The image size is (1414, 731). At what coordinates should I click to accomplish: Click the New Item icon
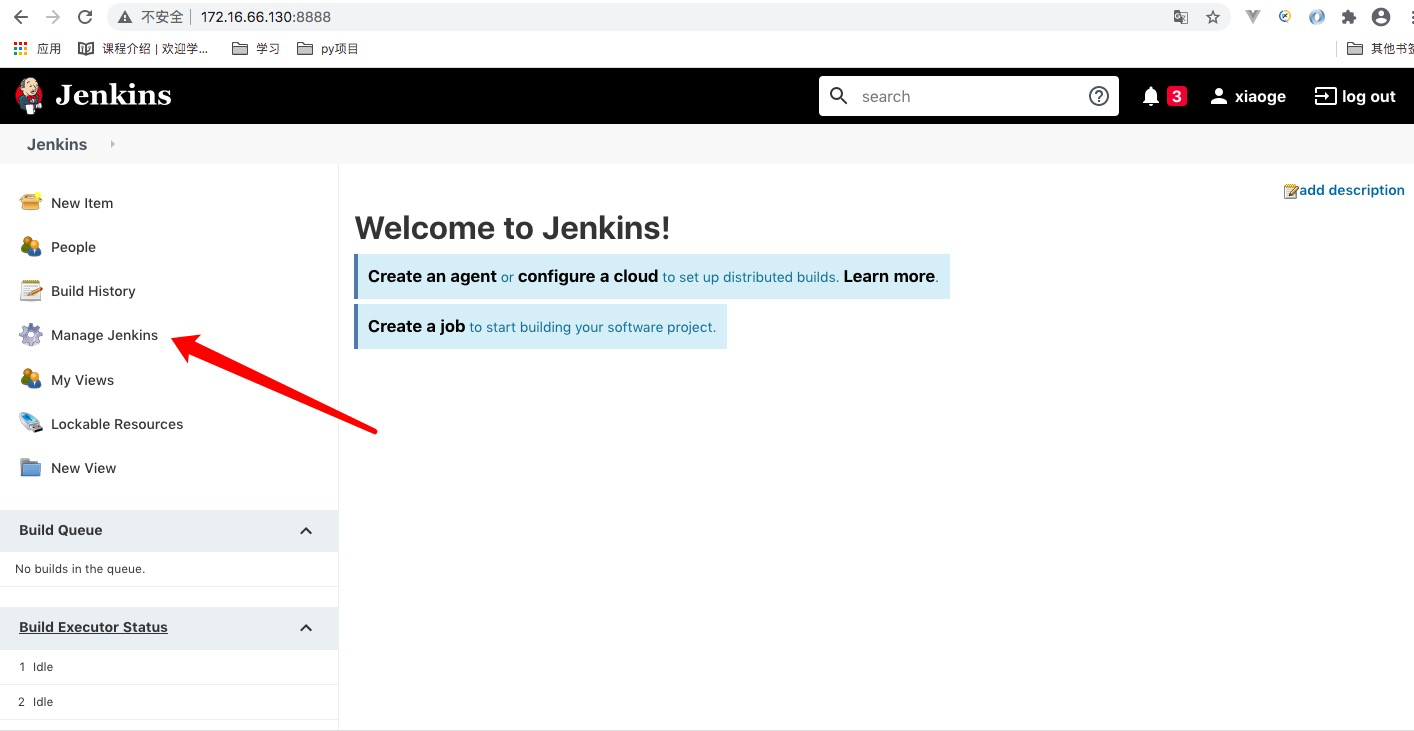[31, 202]
